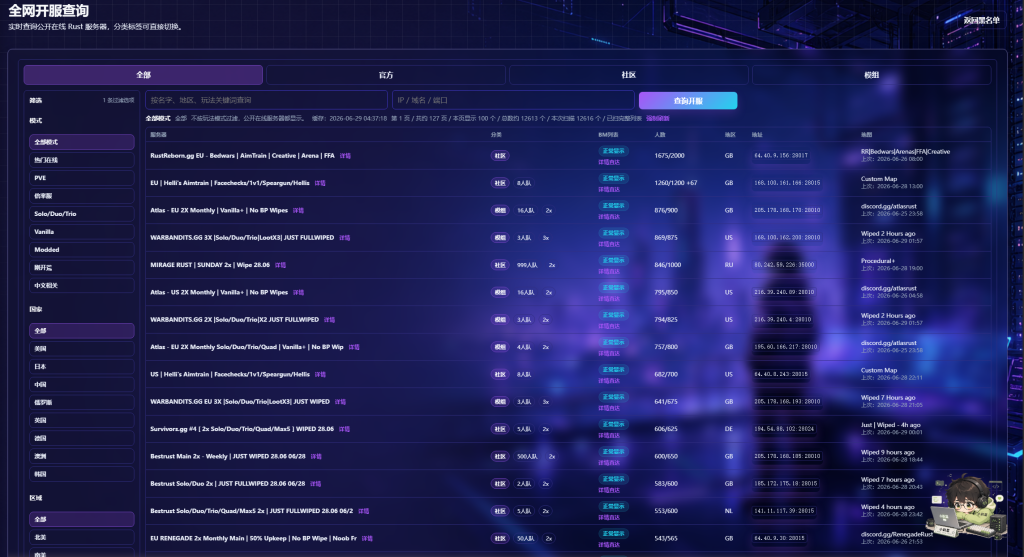Focus the IP / domain / port field
Viewport: 1024px width, 557px height.
point(513,100)
